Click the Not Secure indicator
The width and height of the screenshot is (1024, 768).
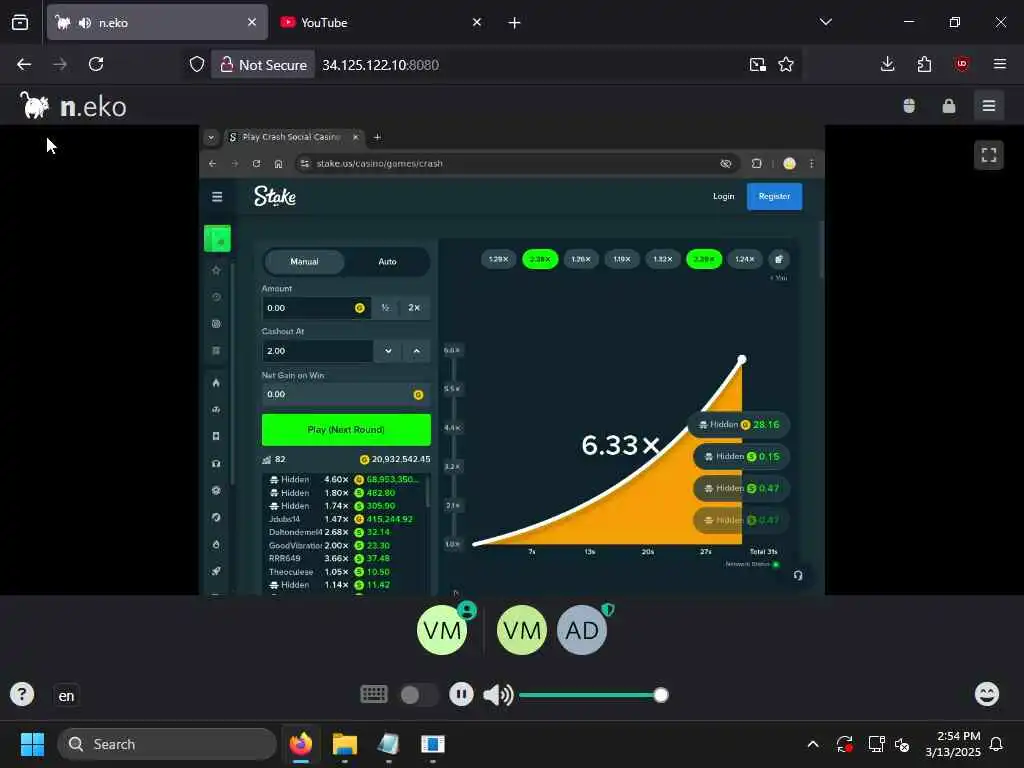pyautogui.click(x=263, y=65)
